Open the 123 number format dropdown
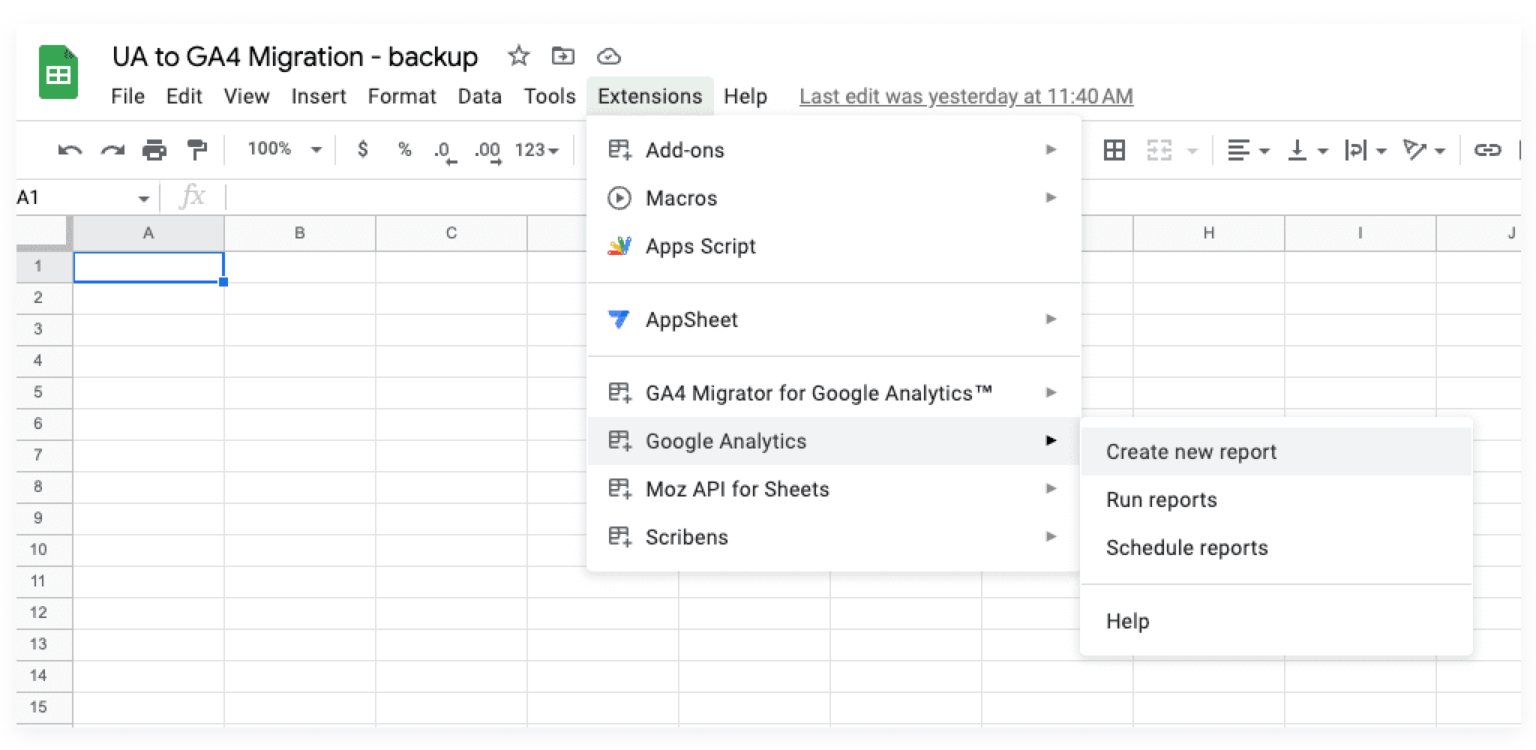Viewport: 1536px width, 750px height. point(537,150)
